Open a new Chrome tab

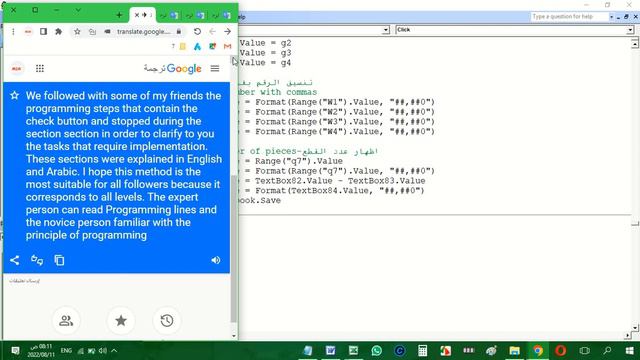tap(119, 16)
